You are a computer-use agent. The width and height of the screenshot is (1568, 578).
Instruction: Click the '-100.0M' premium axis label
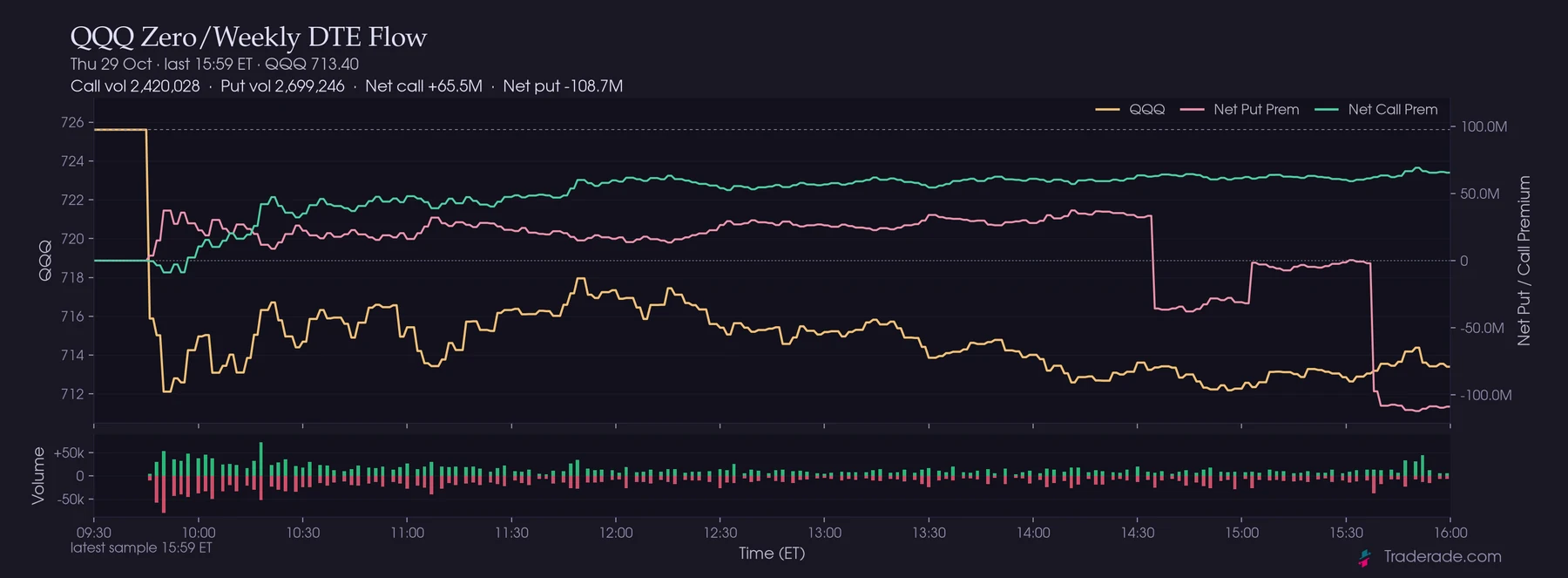click(x=1486, y=396)
